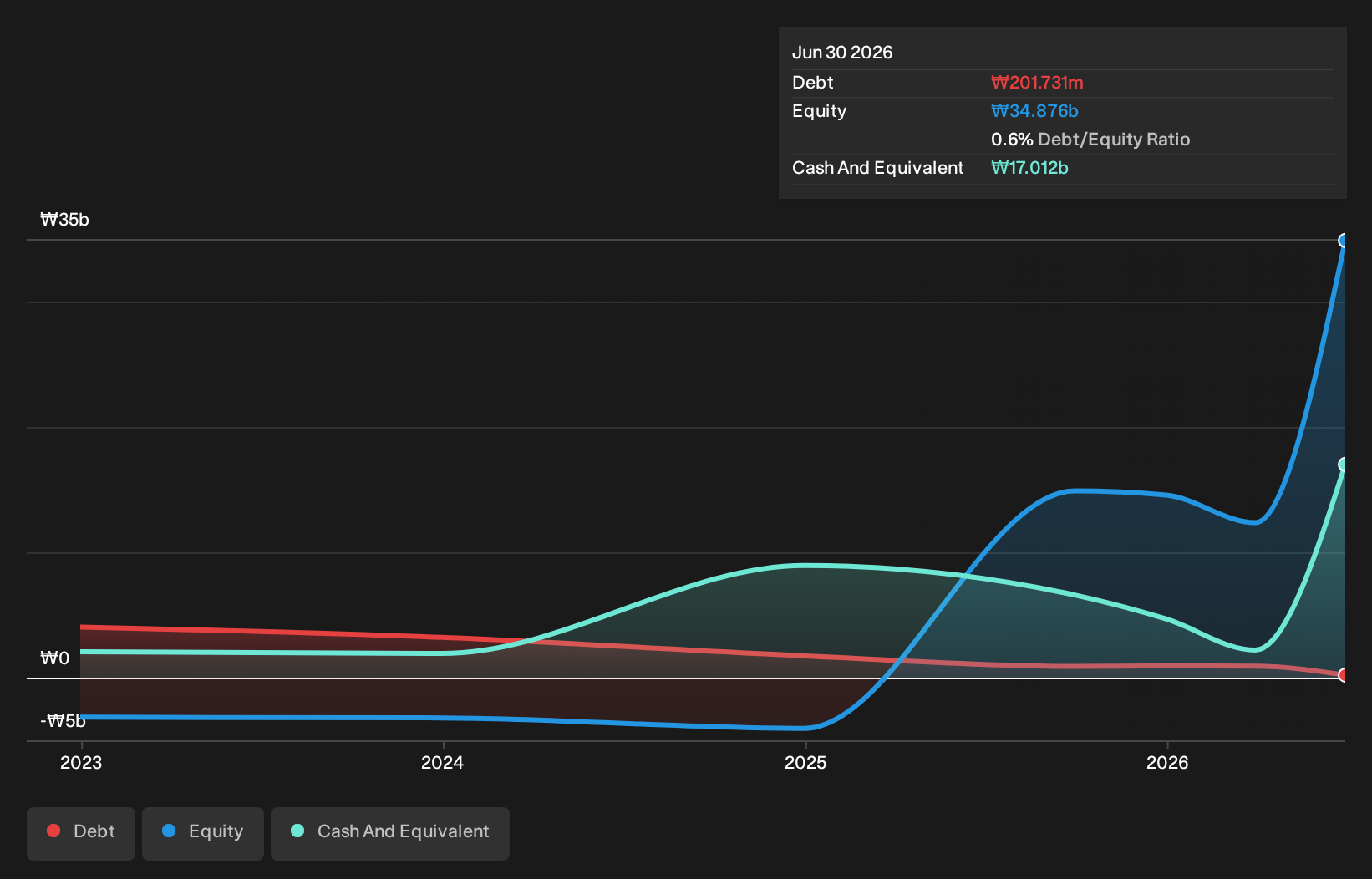Click the ₩0 y-axis label
Image resolution: width=1372 pixels, height=879 pixels.
coord(55,658)
